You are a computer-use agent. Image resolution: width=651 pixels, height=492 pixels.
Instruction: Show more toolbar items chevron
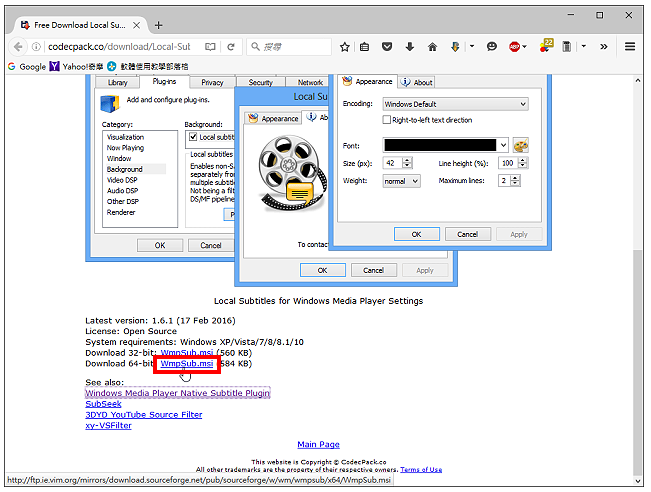point(604,47)
